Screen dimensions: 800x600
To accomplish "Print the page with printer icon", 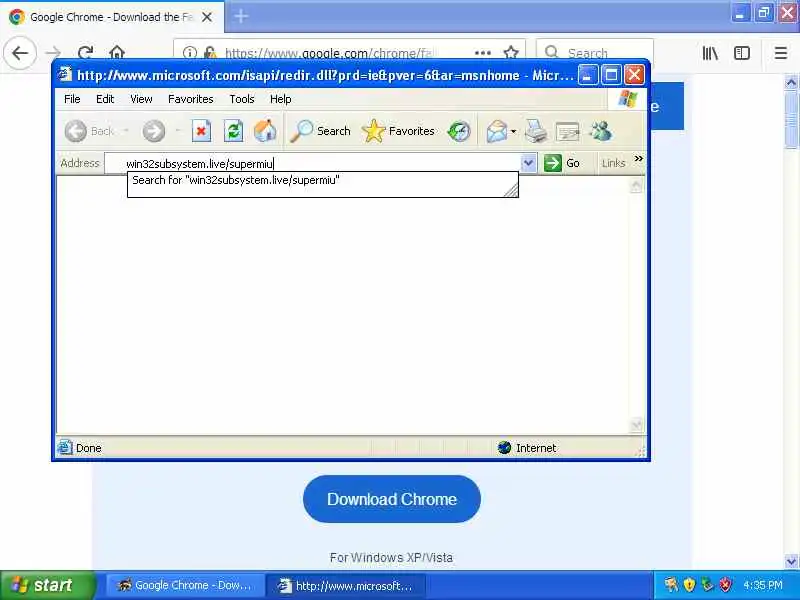I will pos(536,131).
